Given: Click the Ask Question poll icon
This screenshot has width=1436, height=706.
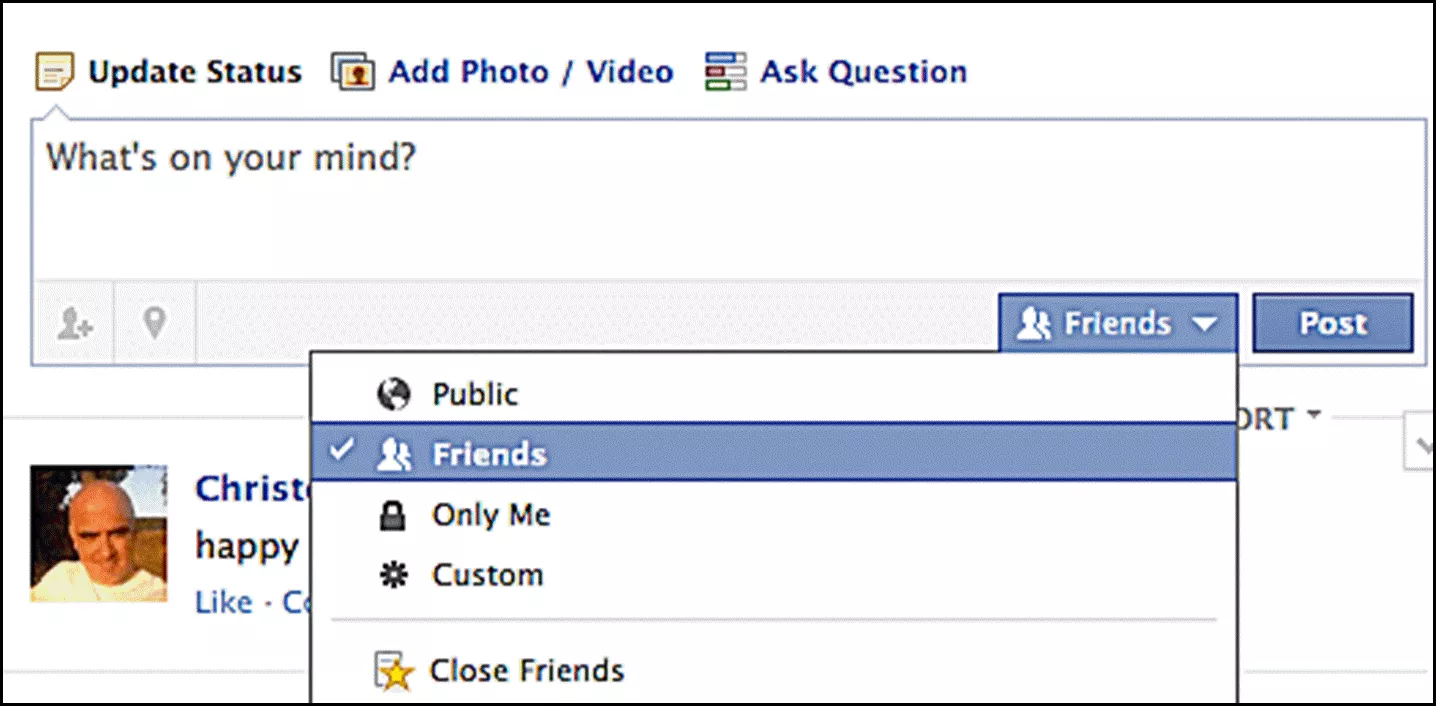Looking at the screenshot, I should [x=725, y=72].
